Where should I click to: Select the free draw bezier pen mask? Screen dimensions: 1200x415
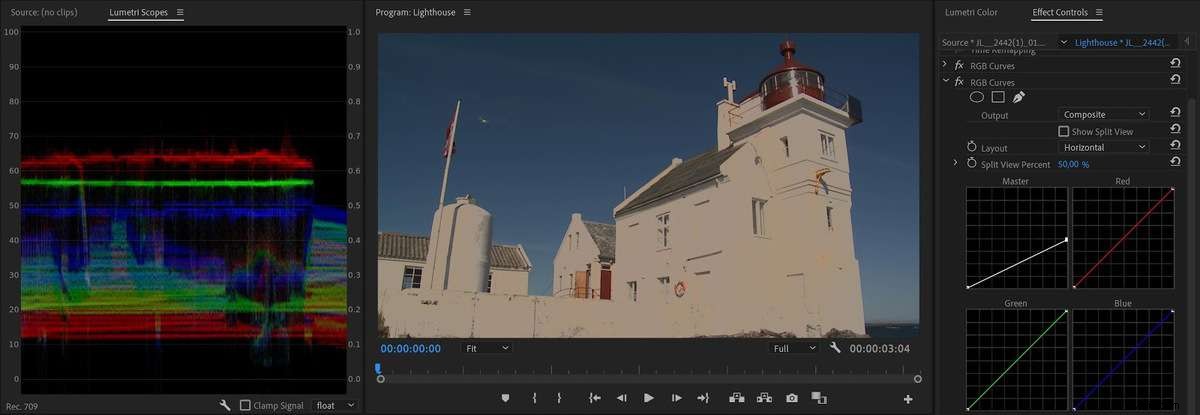(x=1019, y=97)
